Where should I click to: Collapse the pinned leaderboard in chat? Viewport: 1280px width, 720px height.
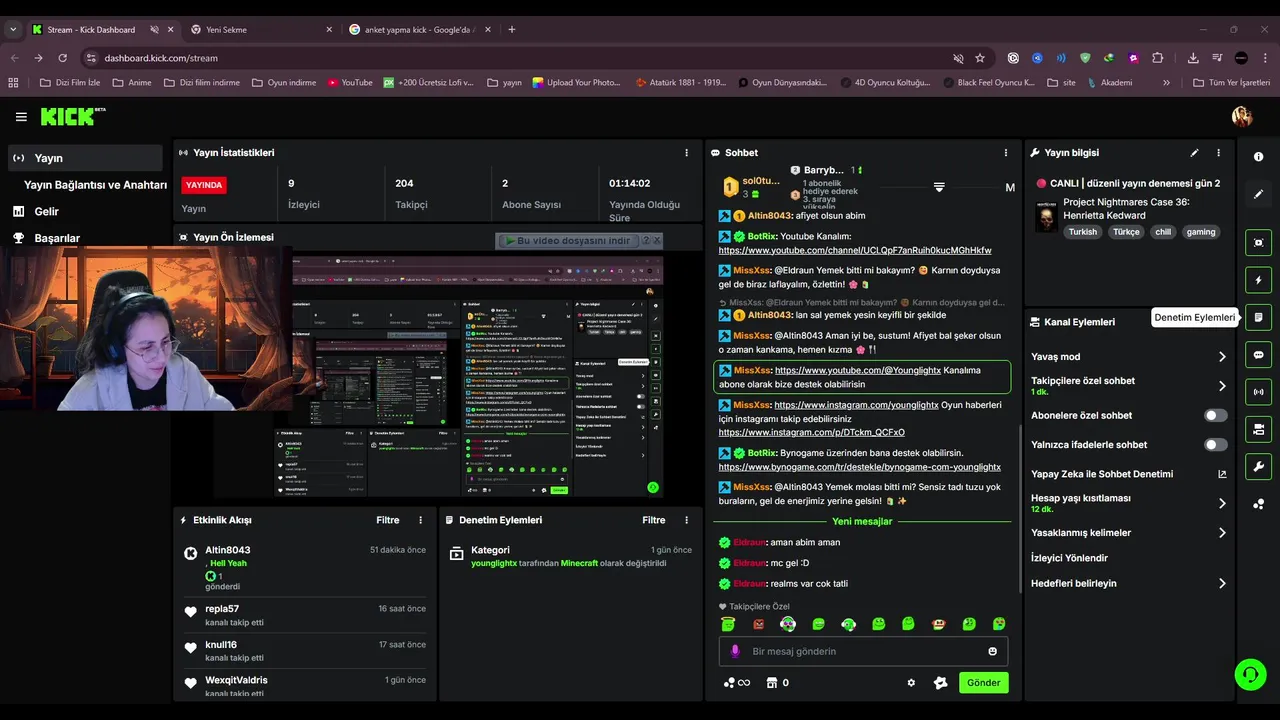click(939, 187)
